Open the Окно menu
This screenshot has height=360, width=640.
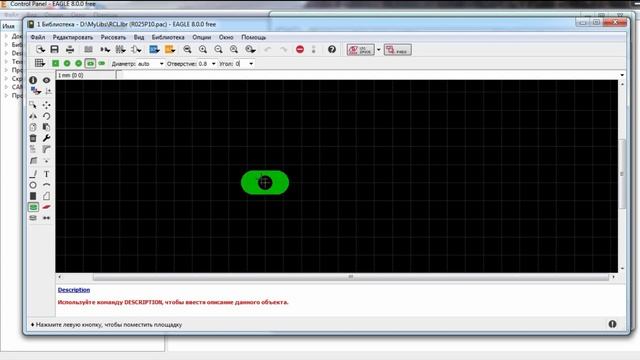[x=226, y=37]
